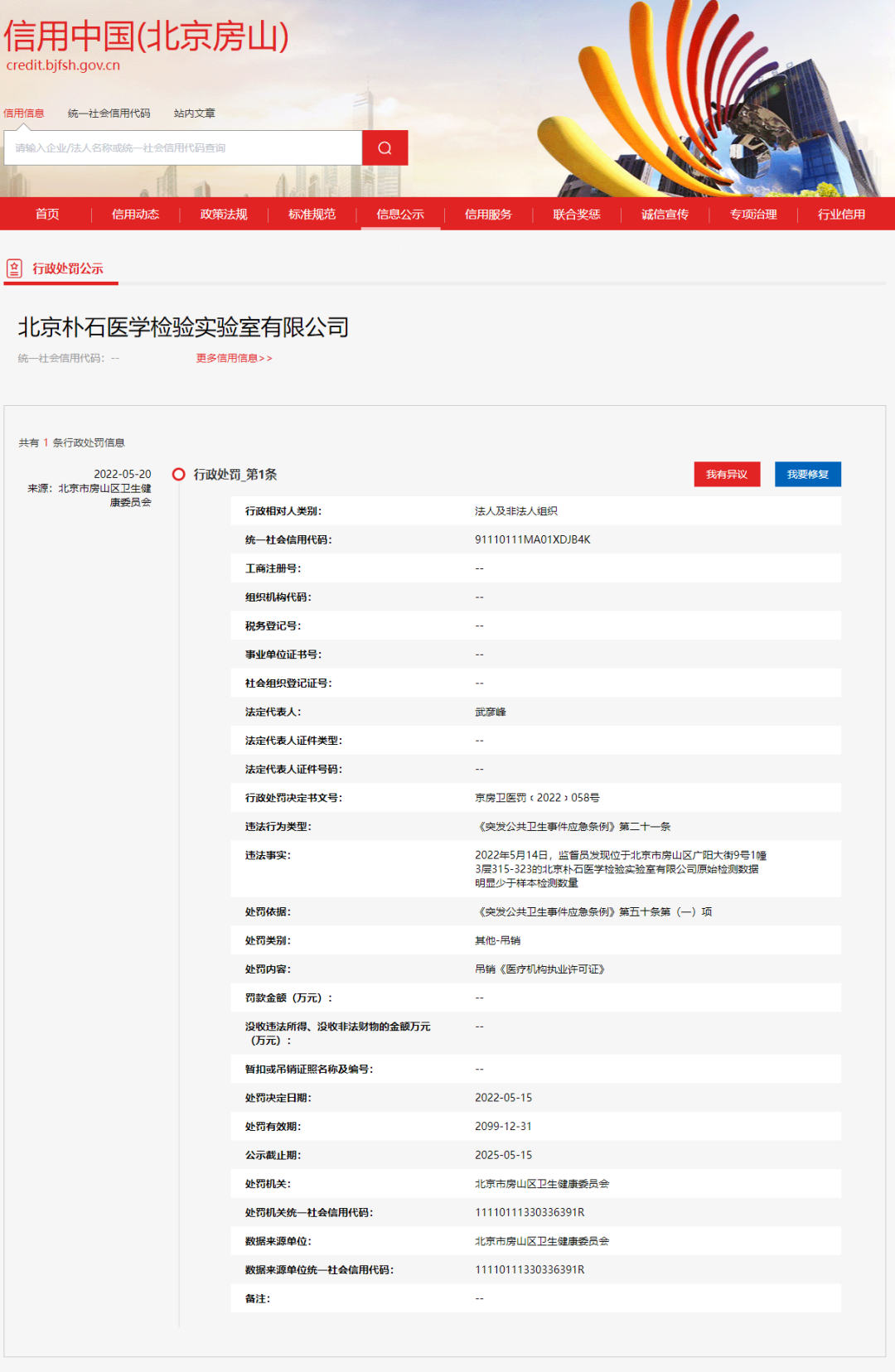
Task: Focus the enterprise name search input
Action: pos(183,147)
